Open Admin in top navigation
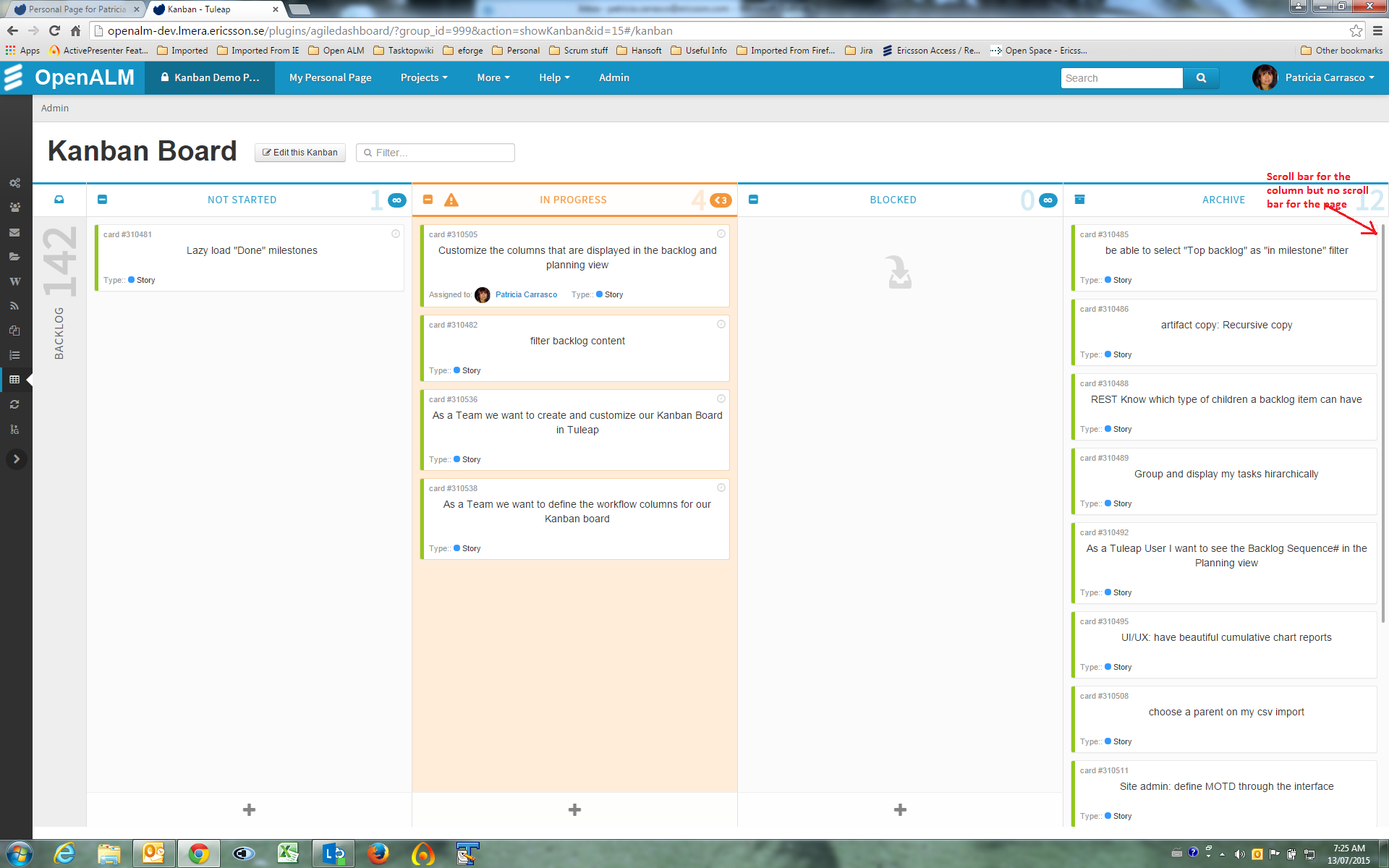Viewport: 1389px width, 868px height. tap(614, 77)
